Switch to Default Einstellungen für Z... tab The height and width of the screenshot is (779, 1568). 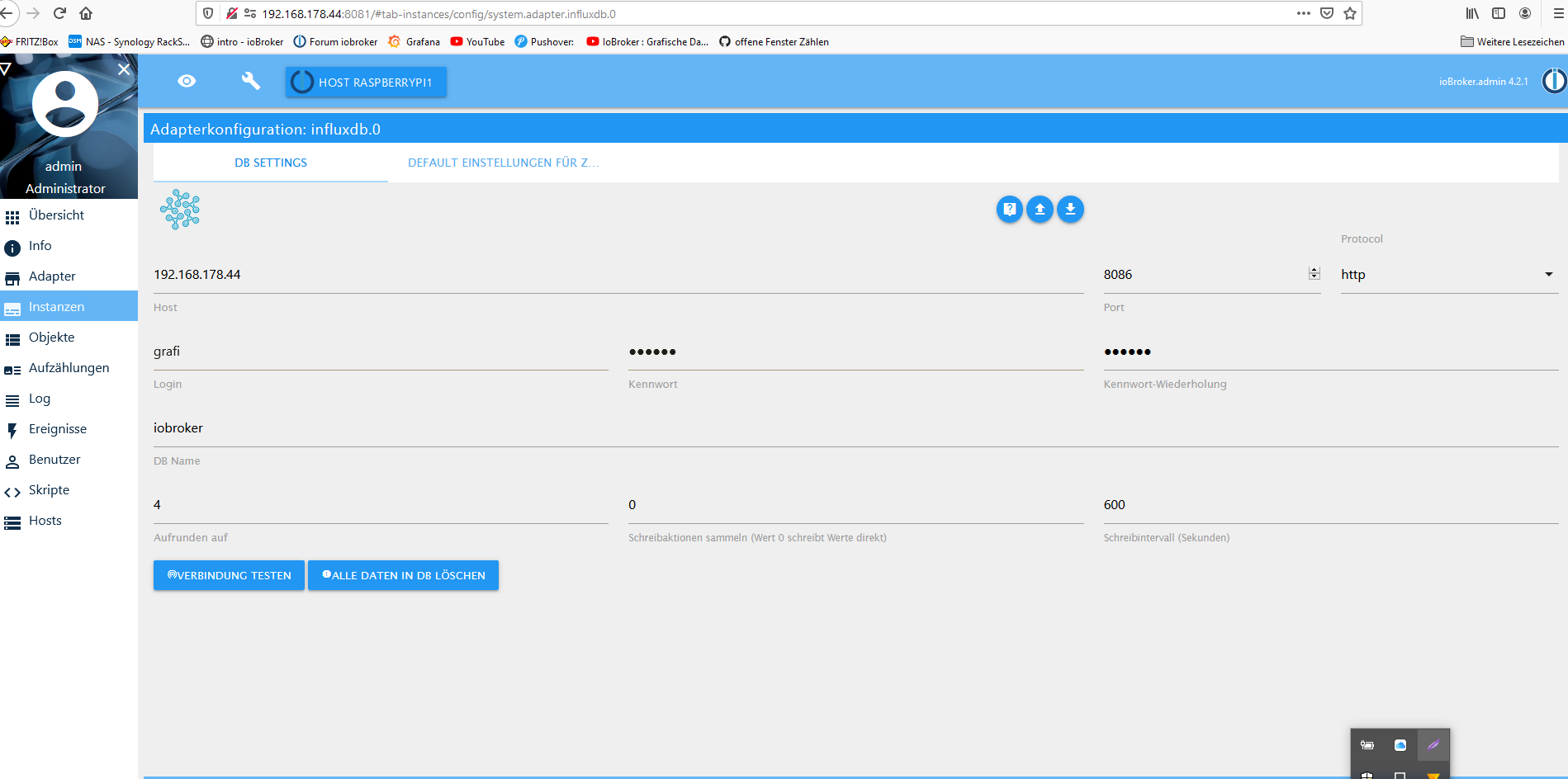click(x=504, y=163)
